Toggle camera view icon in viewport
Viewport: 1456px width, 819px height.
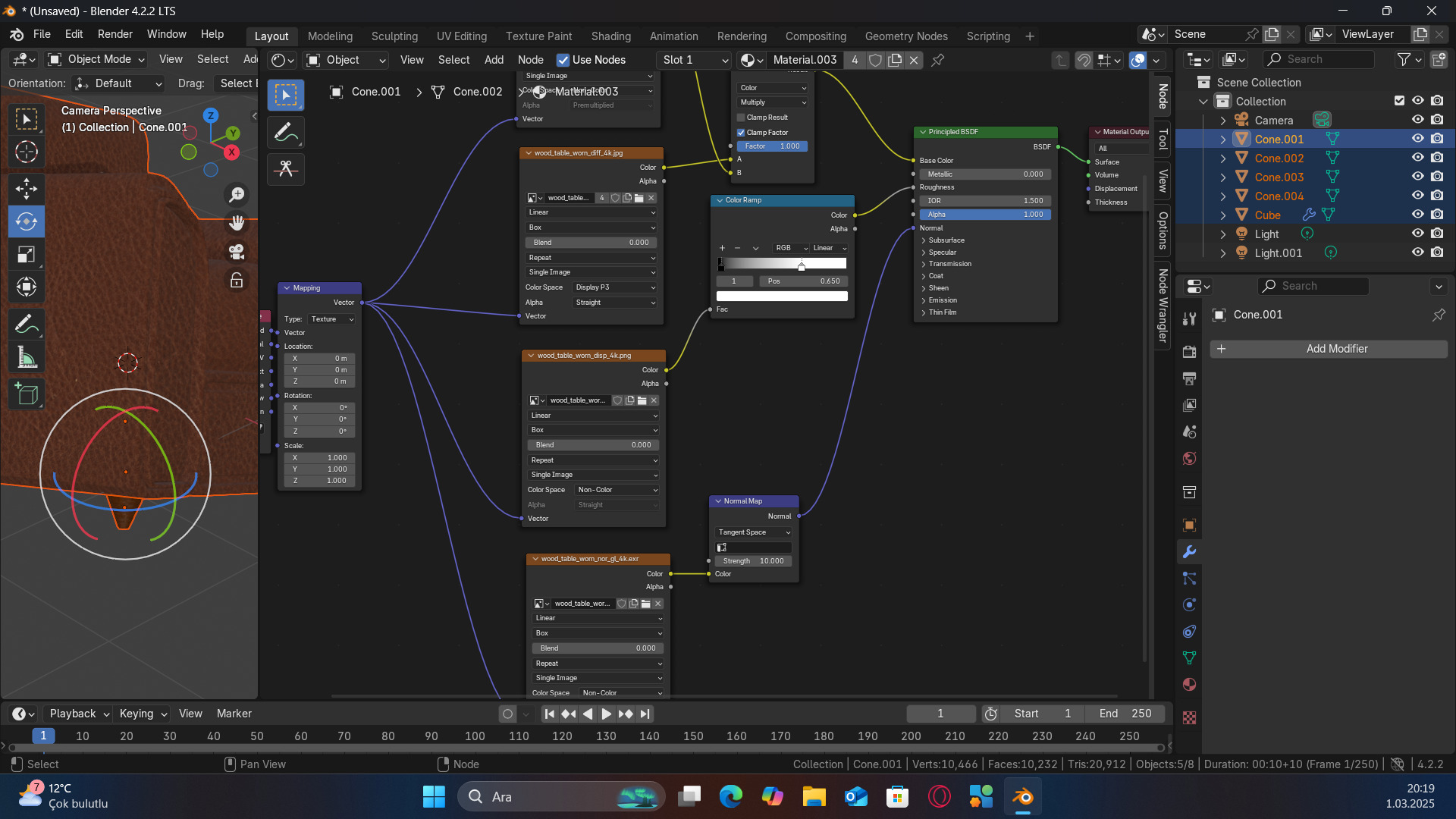[237, 252]
